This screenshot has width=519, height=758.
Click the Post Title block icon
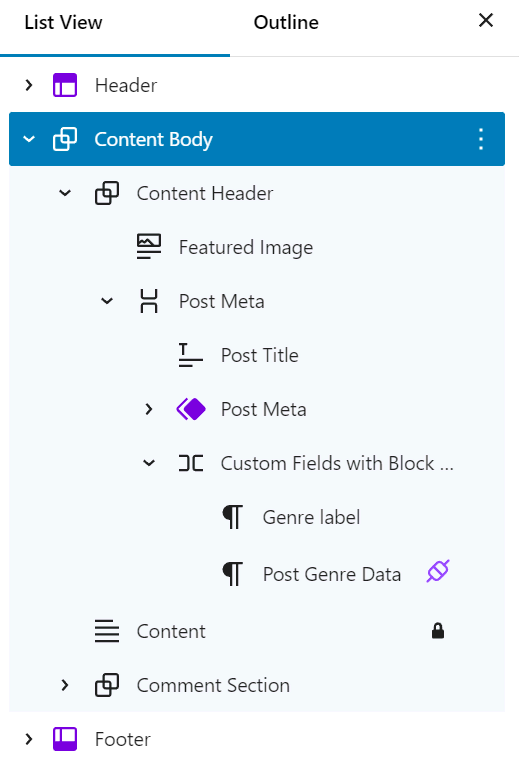[x=191, y=355]
